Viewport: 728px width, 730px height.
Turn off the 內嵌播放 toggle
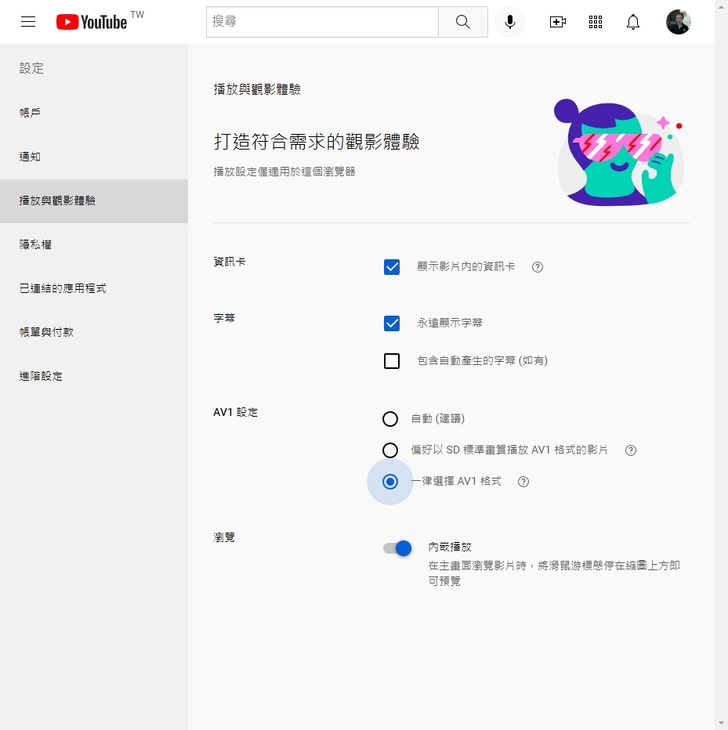pos(398,548)
